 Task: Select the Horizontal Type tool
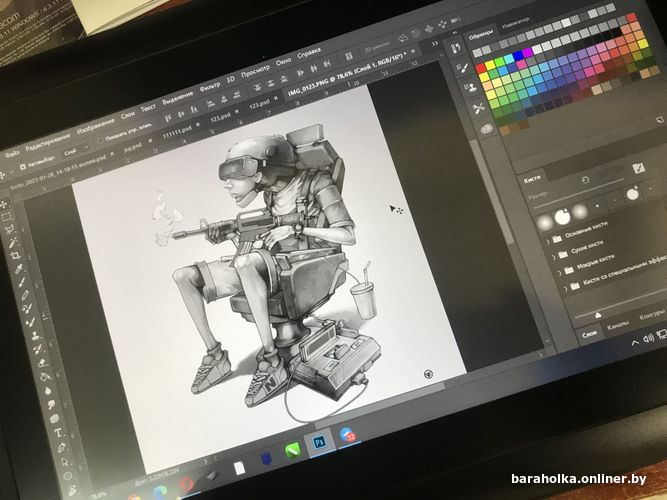pyautogui.click(x=58, y=433)
